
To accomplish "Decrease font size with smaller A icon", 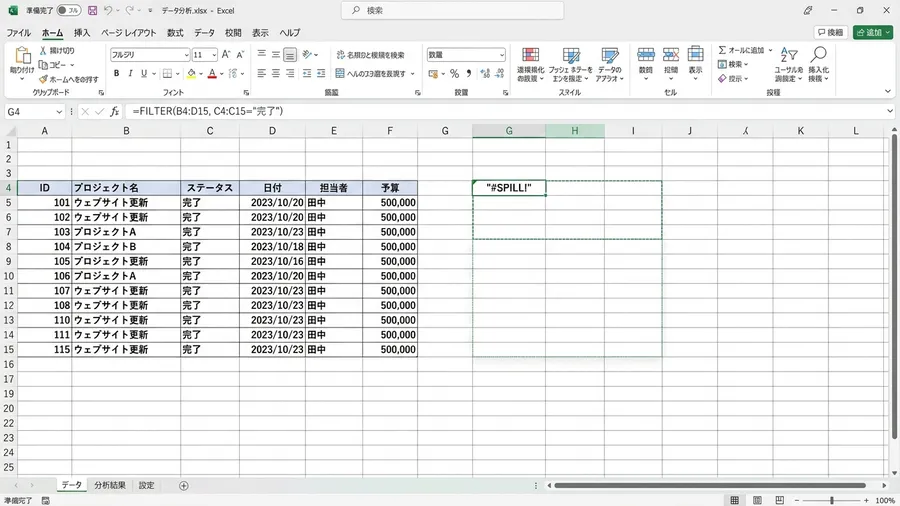I will tap(240, 55).
